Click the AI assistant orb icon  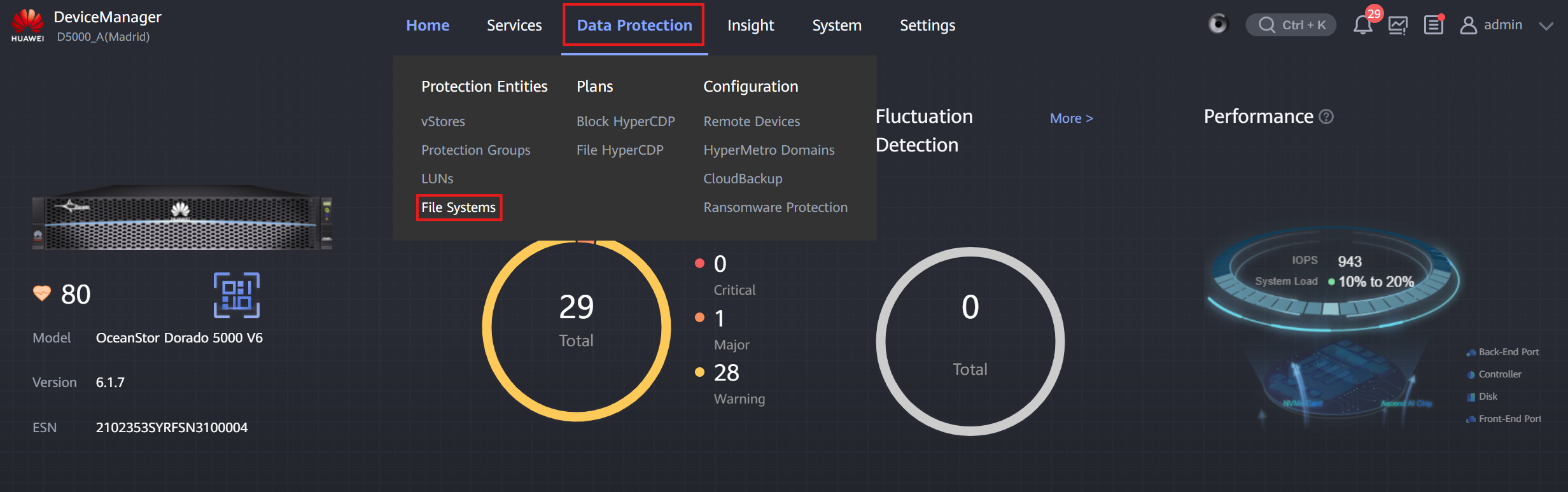(x=1218, y=24)
